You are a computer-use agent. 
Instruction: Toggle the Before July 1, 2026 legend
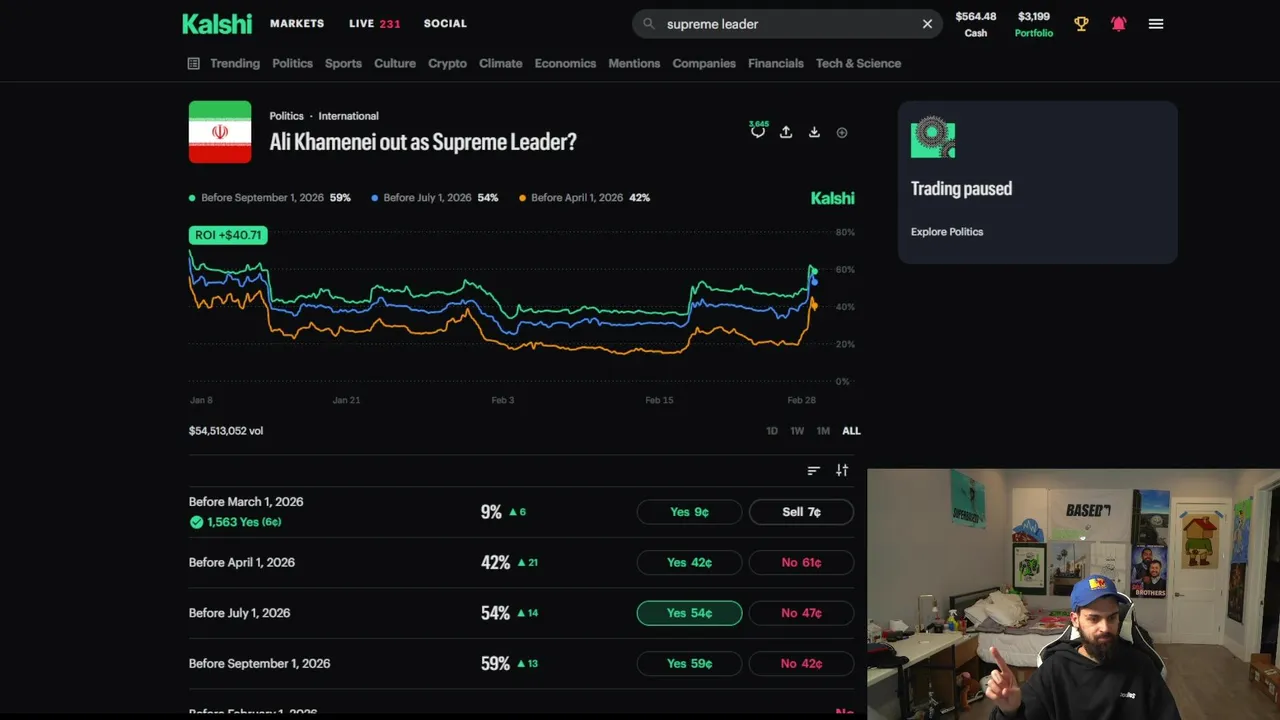tap(435, 198)
